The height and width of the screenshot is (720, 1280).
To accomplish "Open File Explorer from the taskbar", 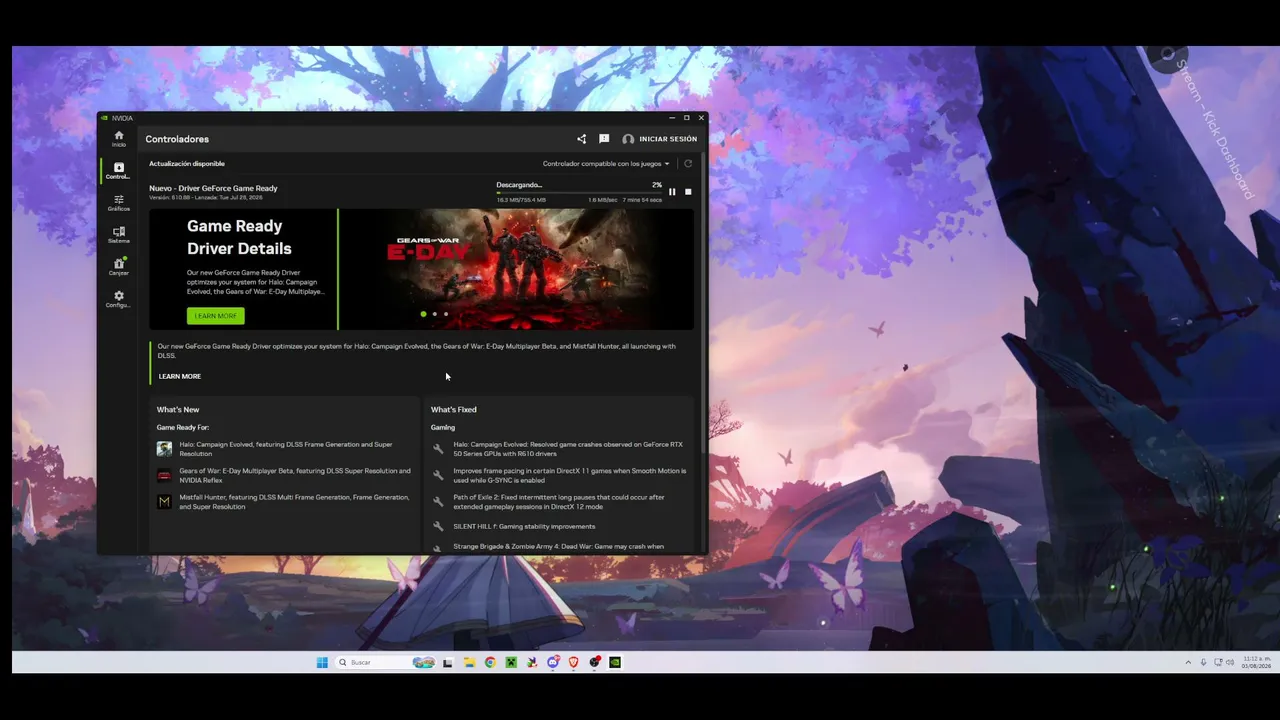I will pos(469,662).
